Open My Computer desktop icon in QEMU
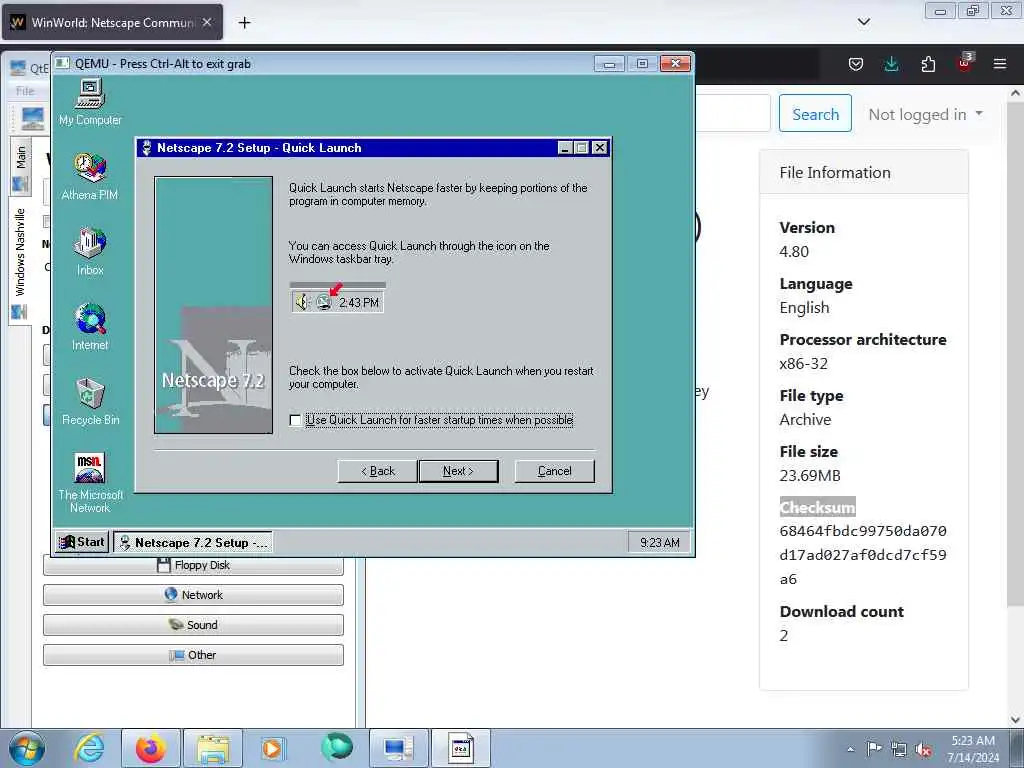The width and height of the screenshot is (1024, 768). [x=90, y=101]
